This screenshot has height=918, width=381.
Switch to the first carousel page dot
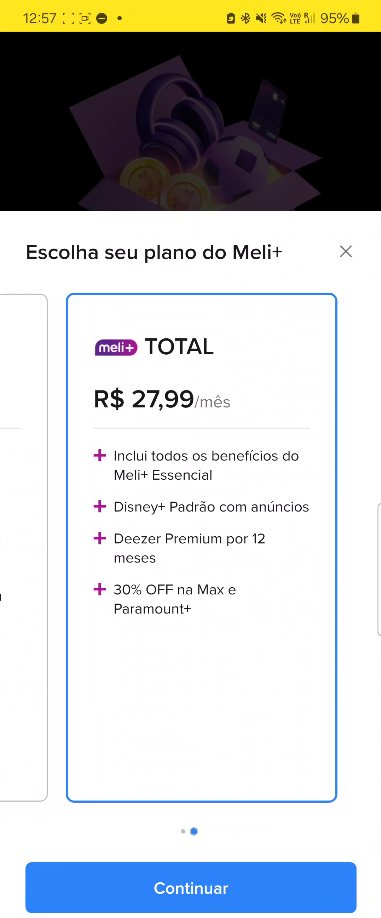(183, 831)
